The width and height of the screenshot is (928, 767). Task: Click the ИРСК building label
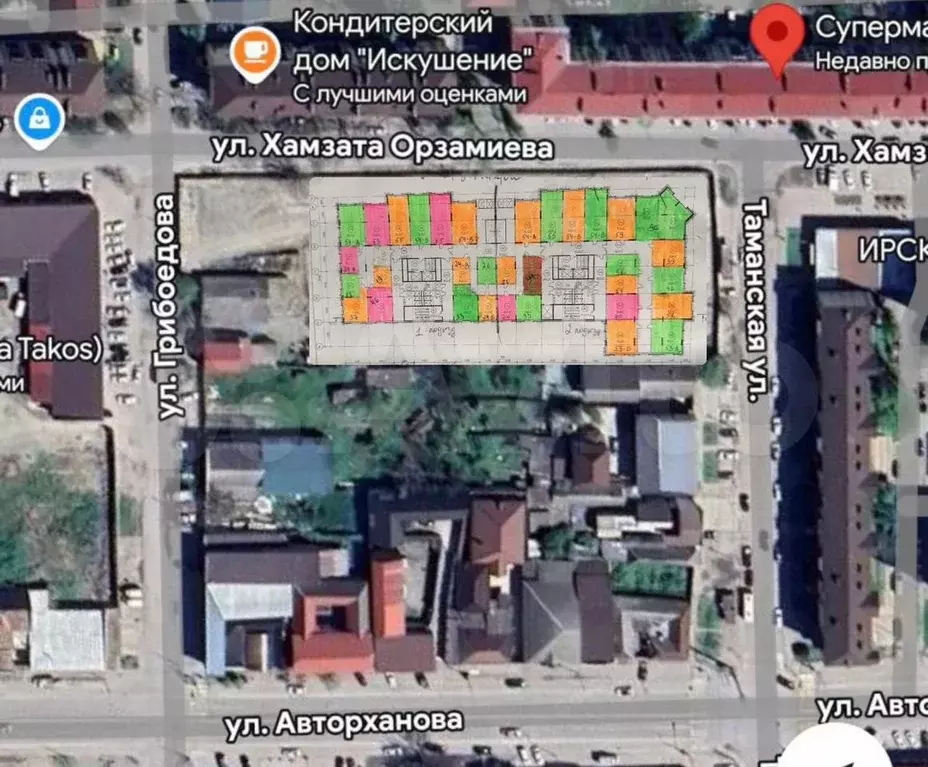click(x=892, y=251)
